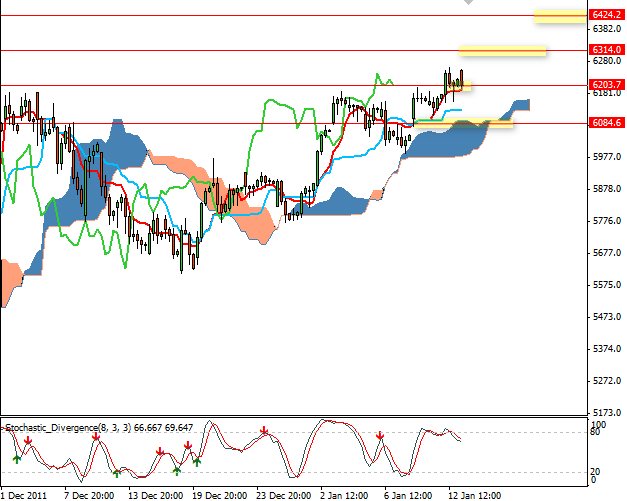This screenshot has width=627, height=501.
Task: Select the 6203.7 red price label
Action: (607, 85)
